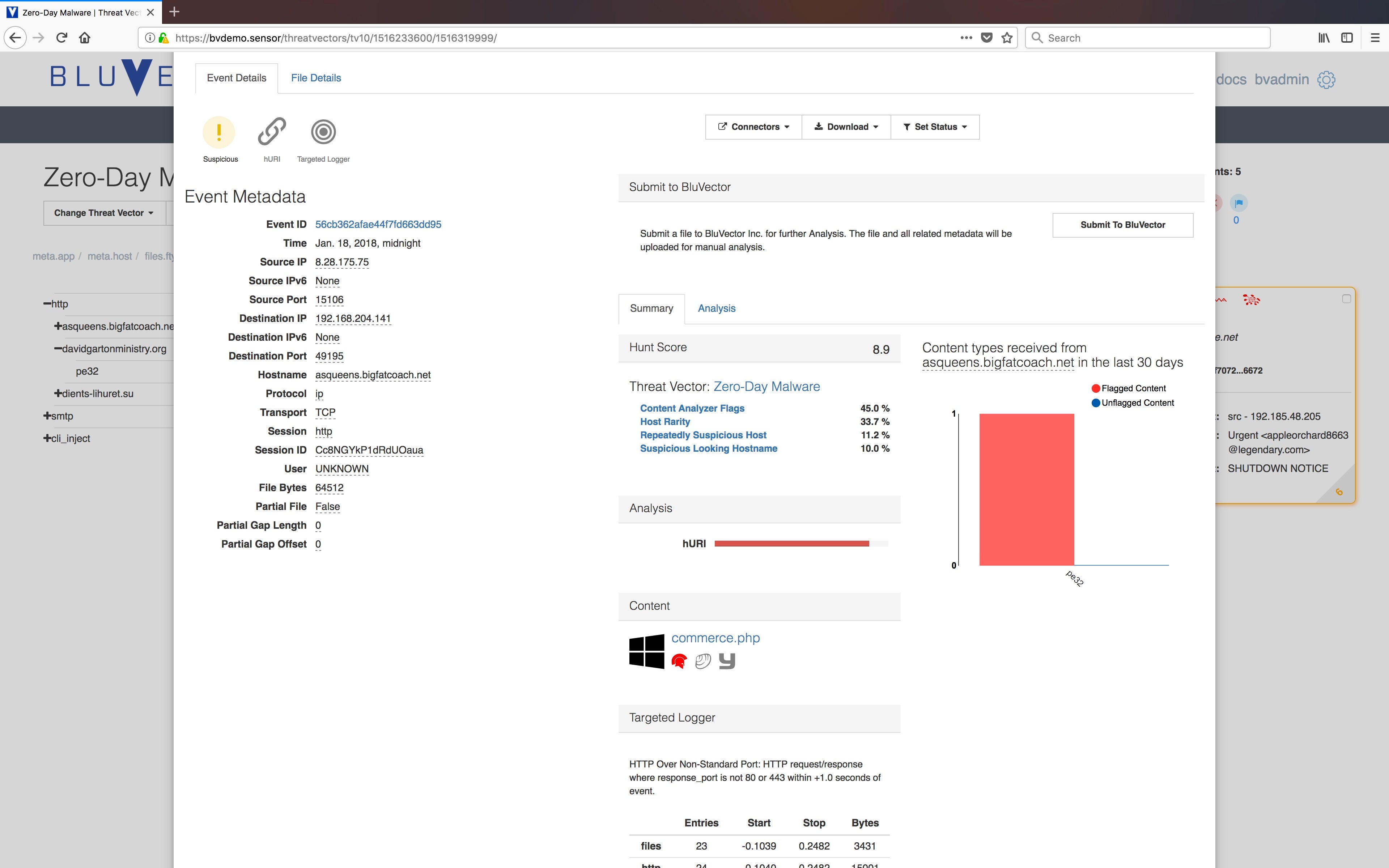The image size is (1389, 868).
Task: Open the Pocket save icon
Action: click(987, 38)
